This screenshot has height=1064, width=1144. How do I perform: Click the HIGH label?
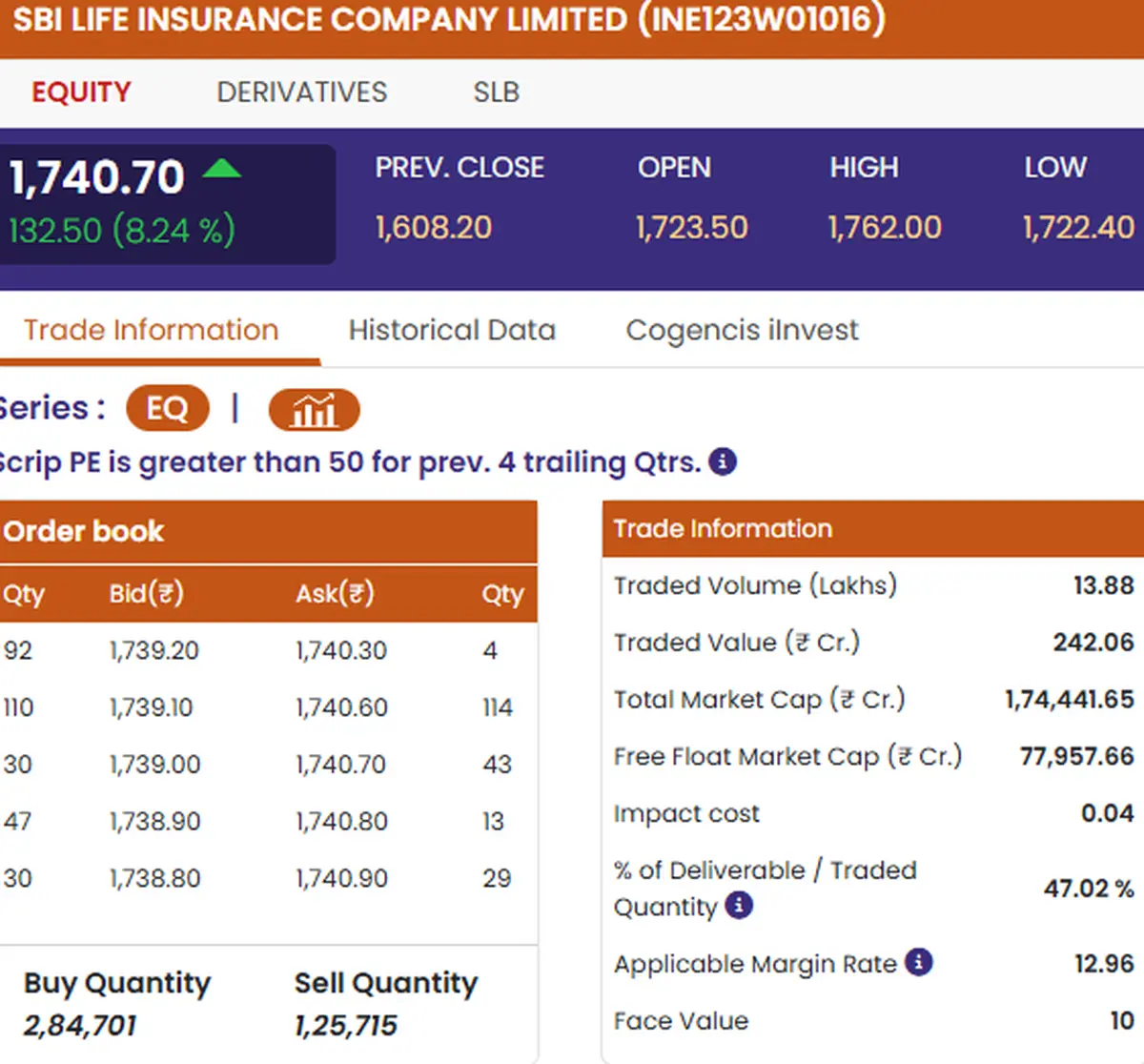click(864, 168)
